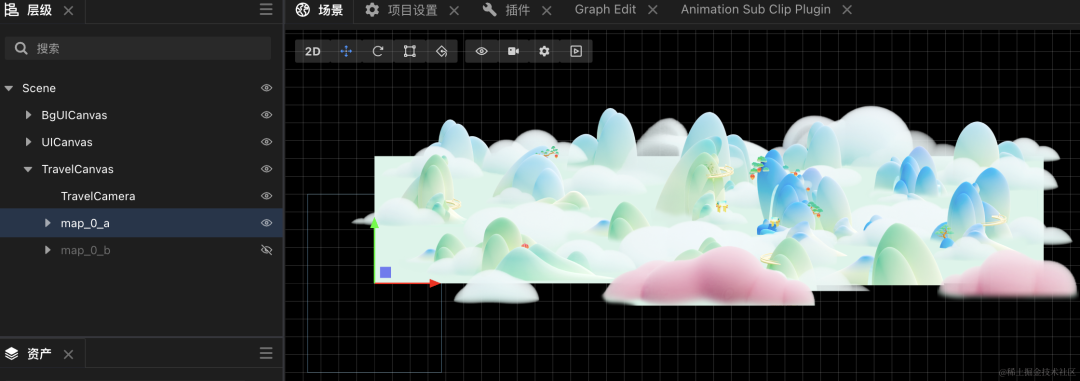Toggle visibility of TravelCanvas node
The height and width of the screenshot is (381, 1080).
pos(267,169)
